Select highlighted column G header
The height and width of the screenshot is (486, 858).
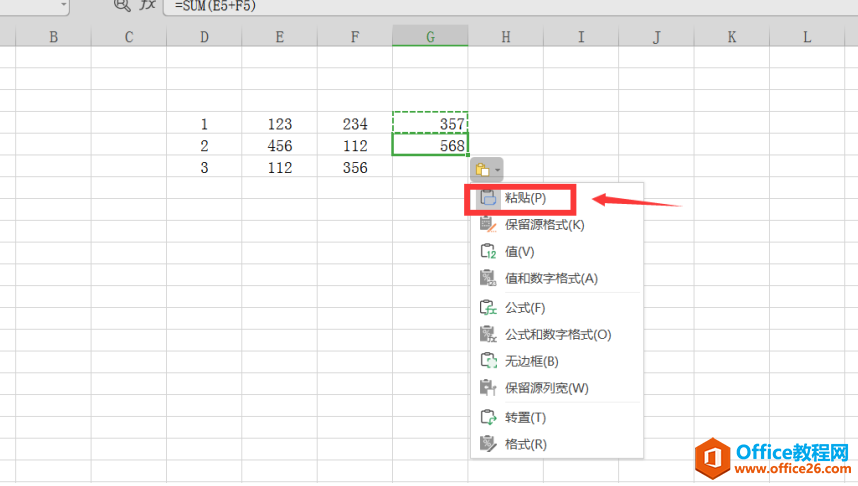[x=430, y=37]
